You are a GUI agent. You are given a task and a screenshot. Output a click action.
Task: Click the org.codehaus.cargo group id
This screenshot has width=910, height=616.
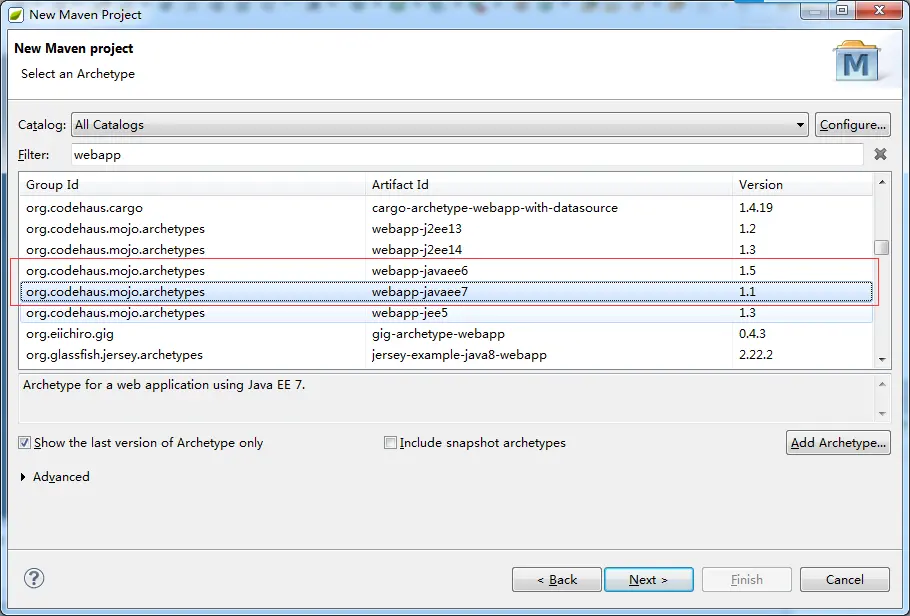(84, 207)
